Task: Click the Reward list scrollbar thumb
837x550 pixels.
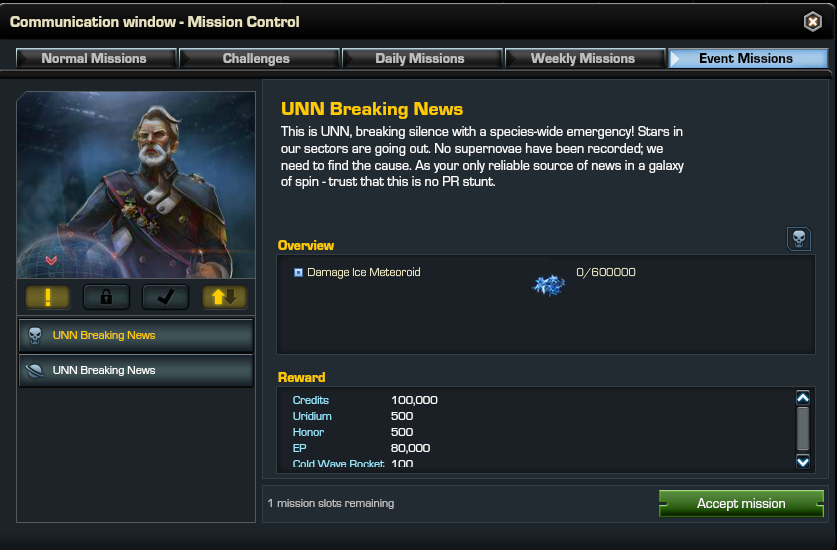Action: tap(803, 429)
